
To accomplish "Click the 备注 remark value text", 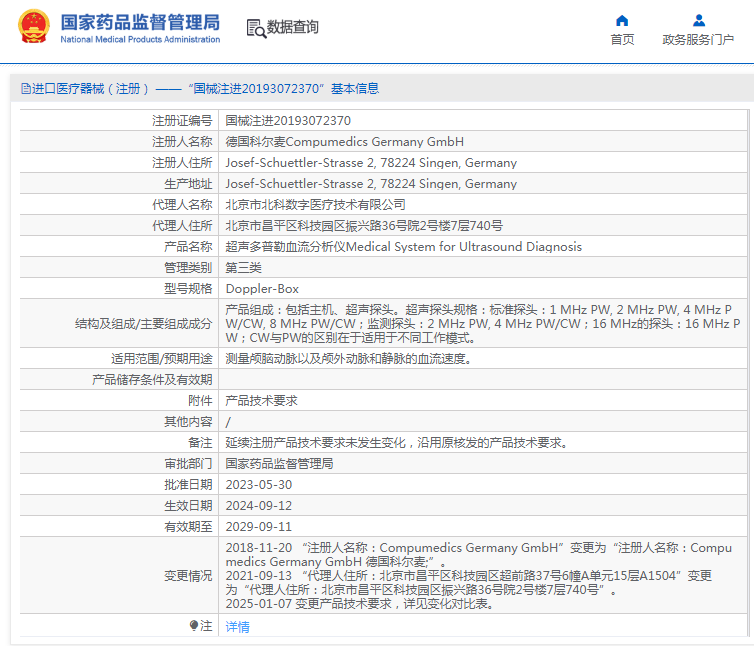I will pyautogui.click(x=396, y=443).
